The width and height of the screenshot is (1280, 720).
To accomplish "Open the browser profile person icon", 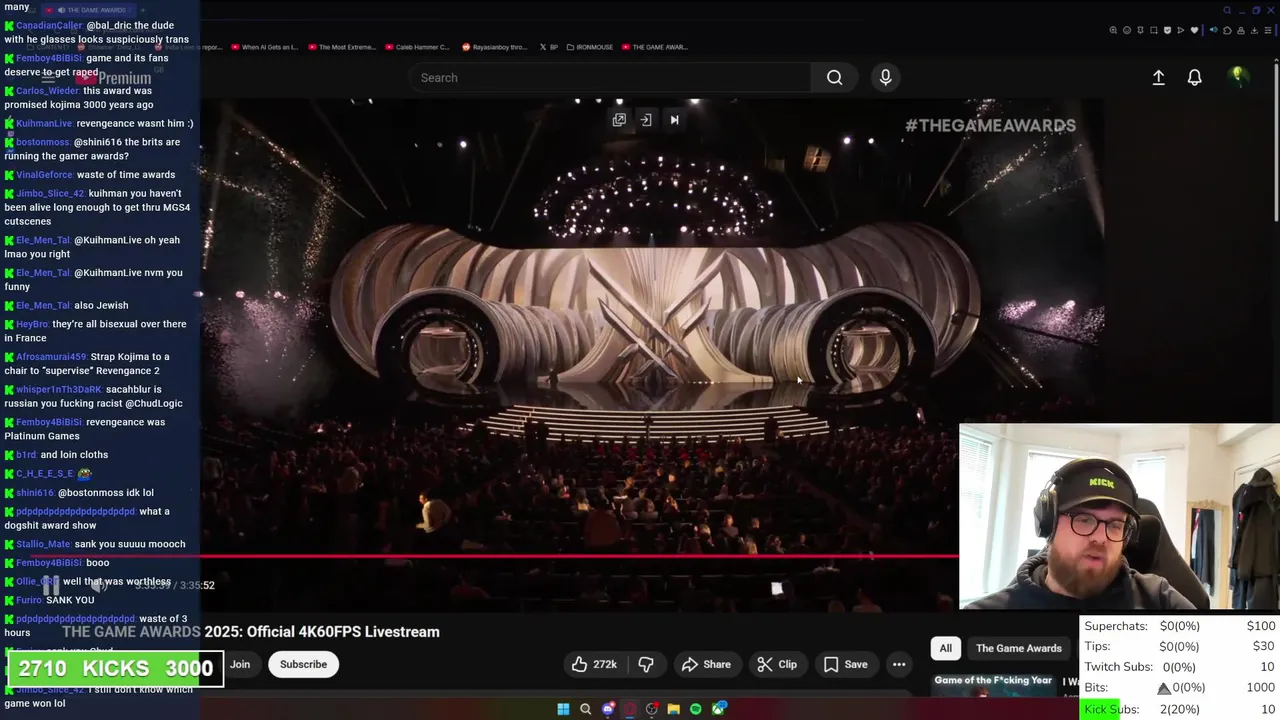I will [1241, 30].
